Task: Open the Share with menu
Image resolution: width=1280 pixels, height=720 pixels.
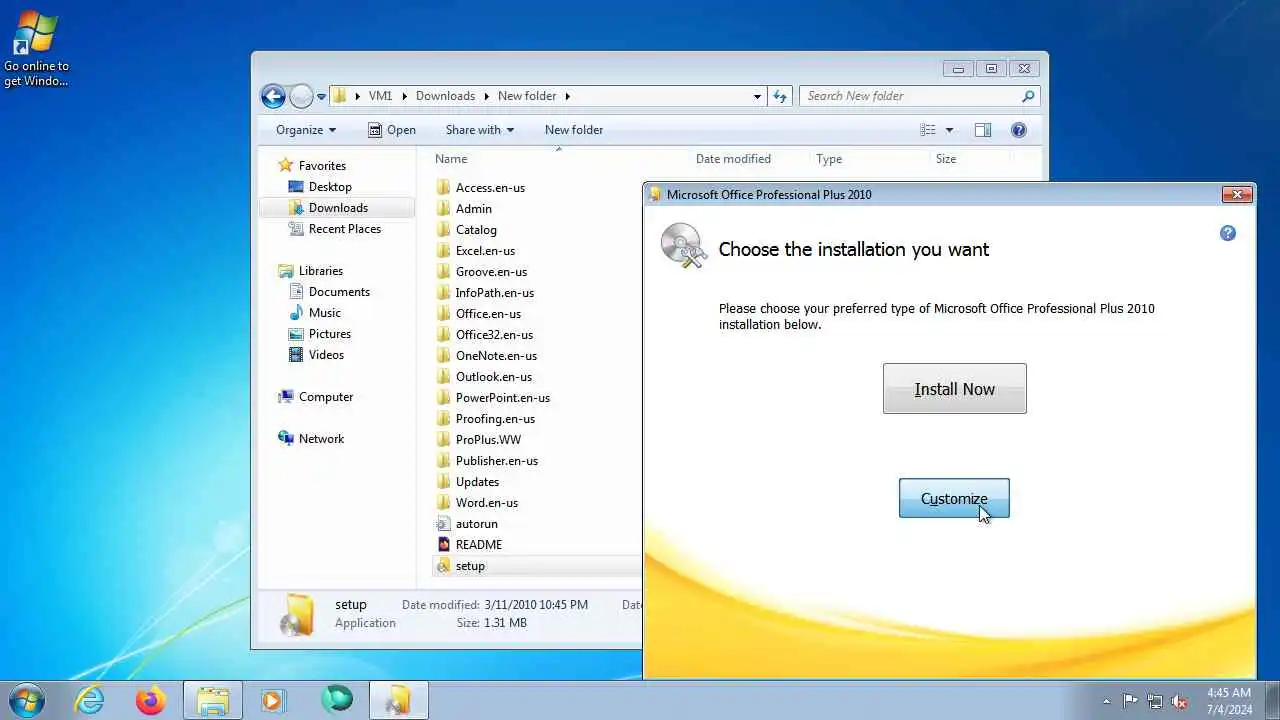Action: (480, 130)
